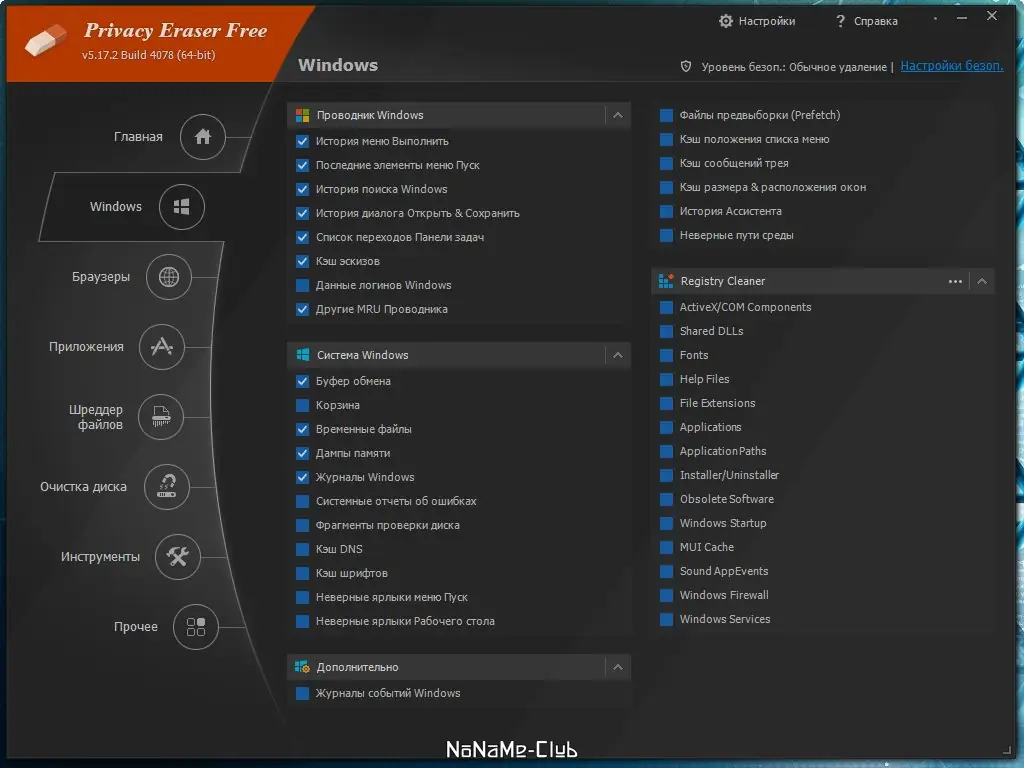Screen dimensions: 1024x768
Task: Uncheck Дампы памяти
Action: point(302,453)
